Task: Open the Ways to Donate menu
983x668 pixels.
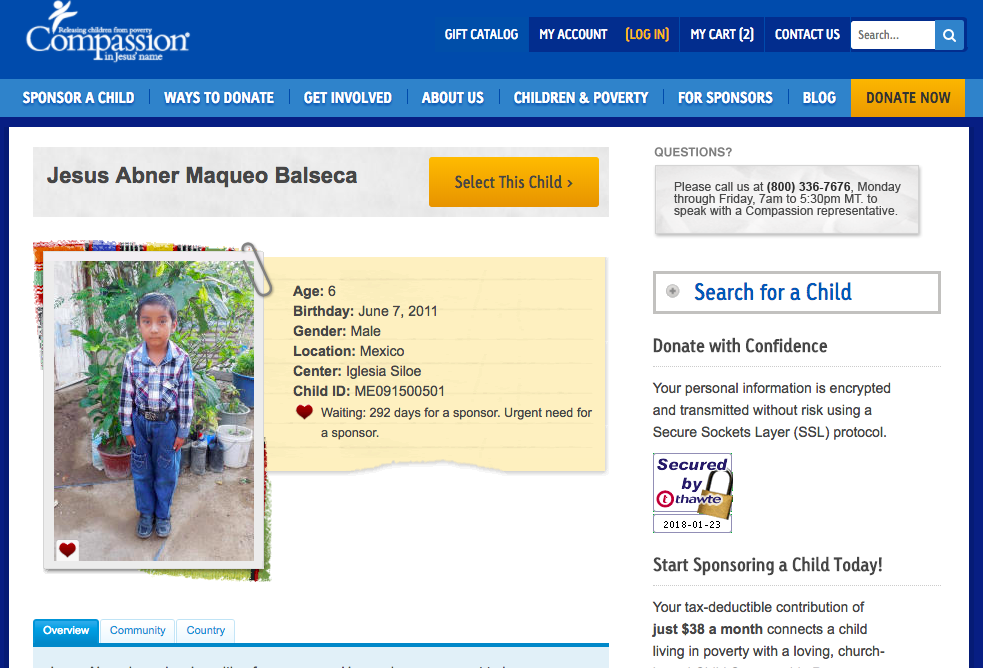Action: pos(219,98)
